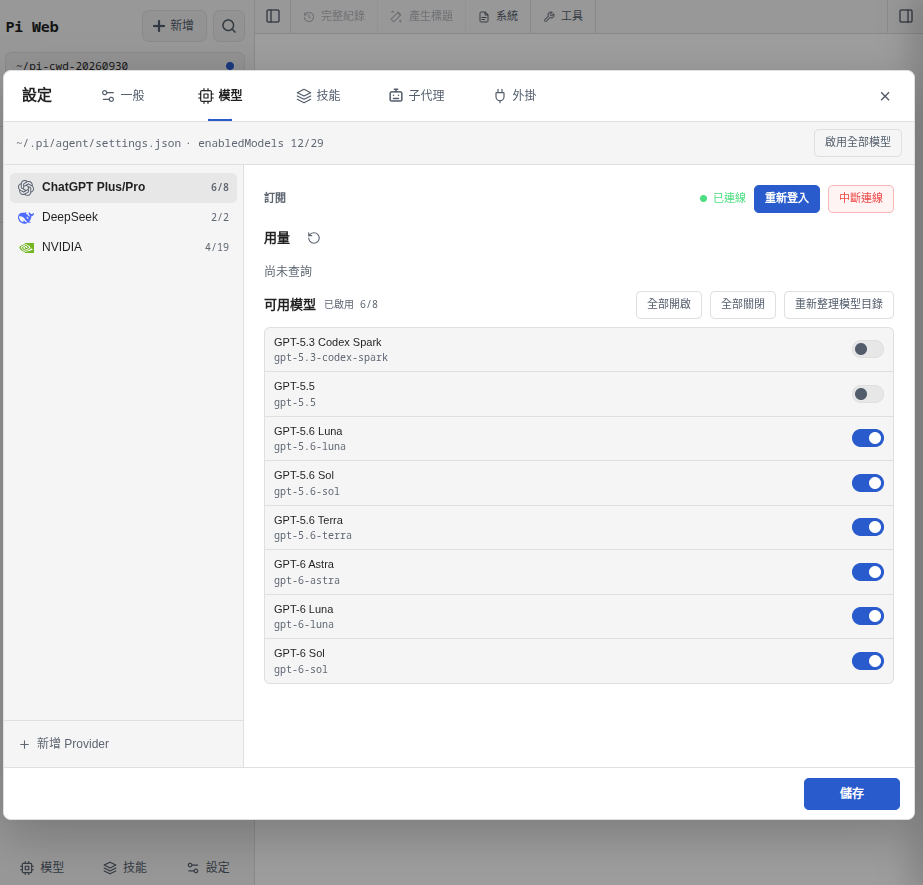
Task: Toggle the left sidebar panel icon
Action: pos(273,16)
